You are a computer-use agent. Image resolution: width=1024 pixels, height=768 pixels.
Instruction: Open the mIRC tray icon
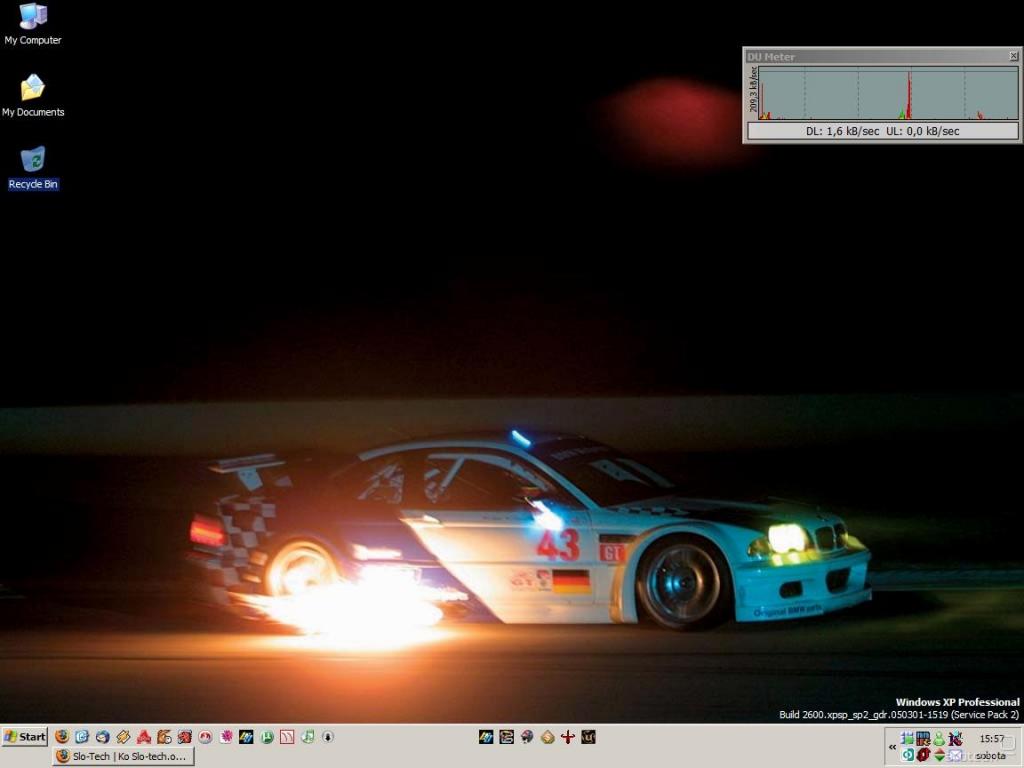click(923, 739)
